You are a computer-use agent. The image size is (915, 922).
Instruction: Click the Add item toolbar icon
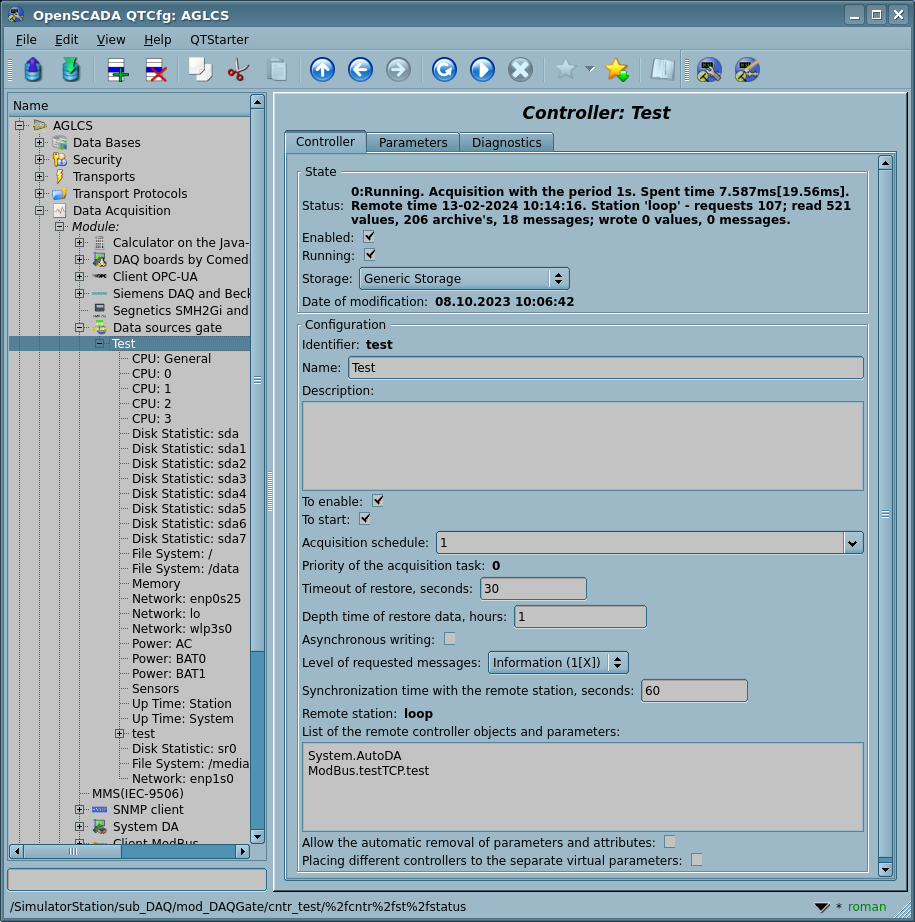[118, 69]
